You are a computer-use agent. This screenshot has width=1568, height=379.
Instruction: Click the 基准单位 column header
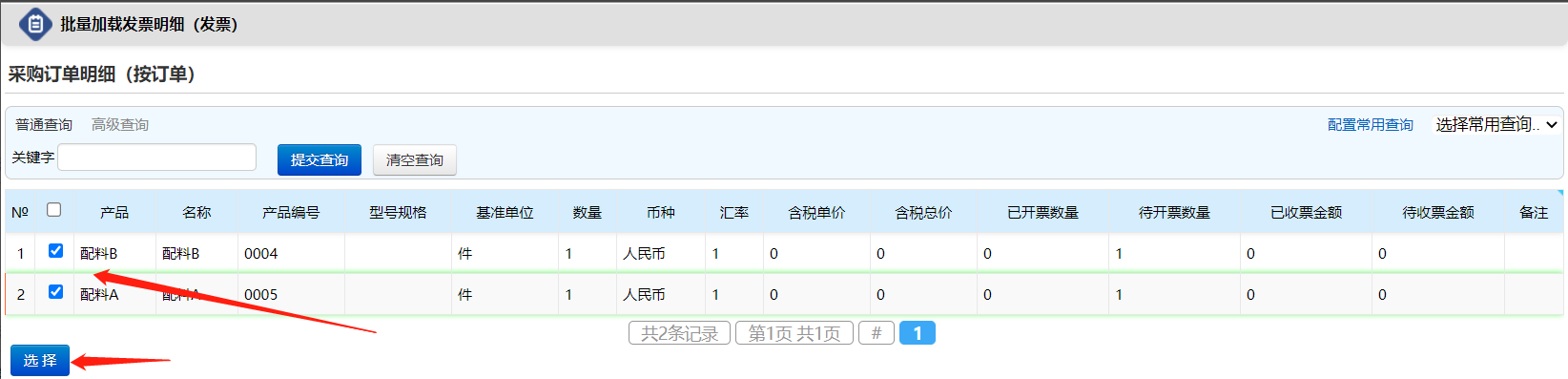click(505, 213)
